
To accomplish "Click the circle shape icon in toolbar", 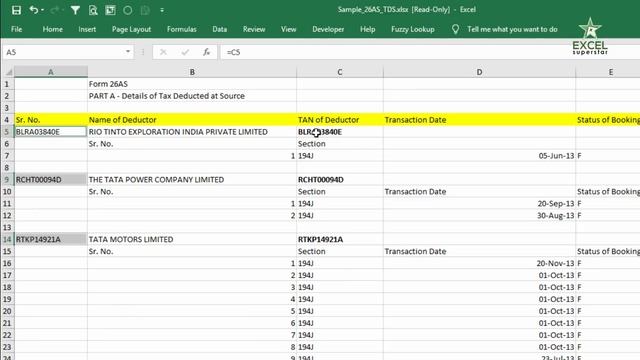I will (x=128, y=10).
